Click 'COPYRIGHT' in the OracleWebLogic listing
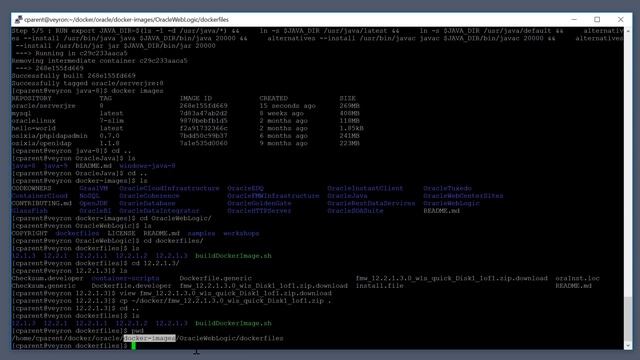 coord(29,233)
